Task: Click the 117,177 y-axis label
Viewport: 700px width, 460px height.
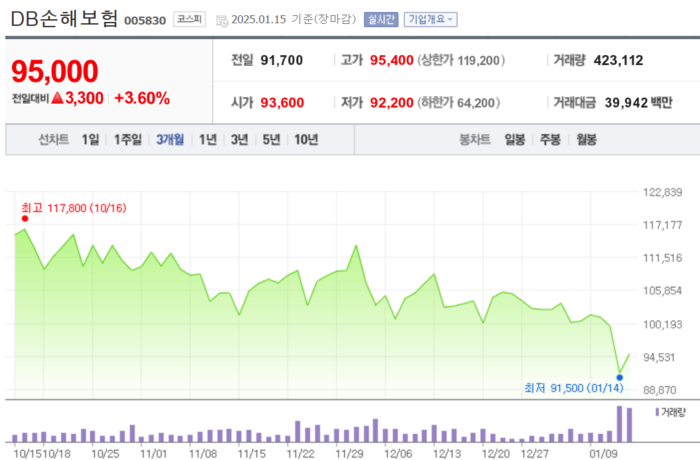Action: pyautogui.click(x=662, y=225)
